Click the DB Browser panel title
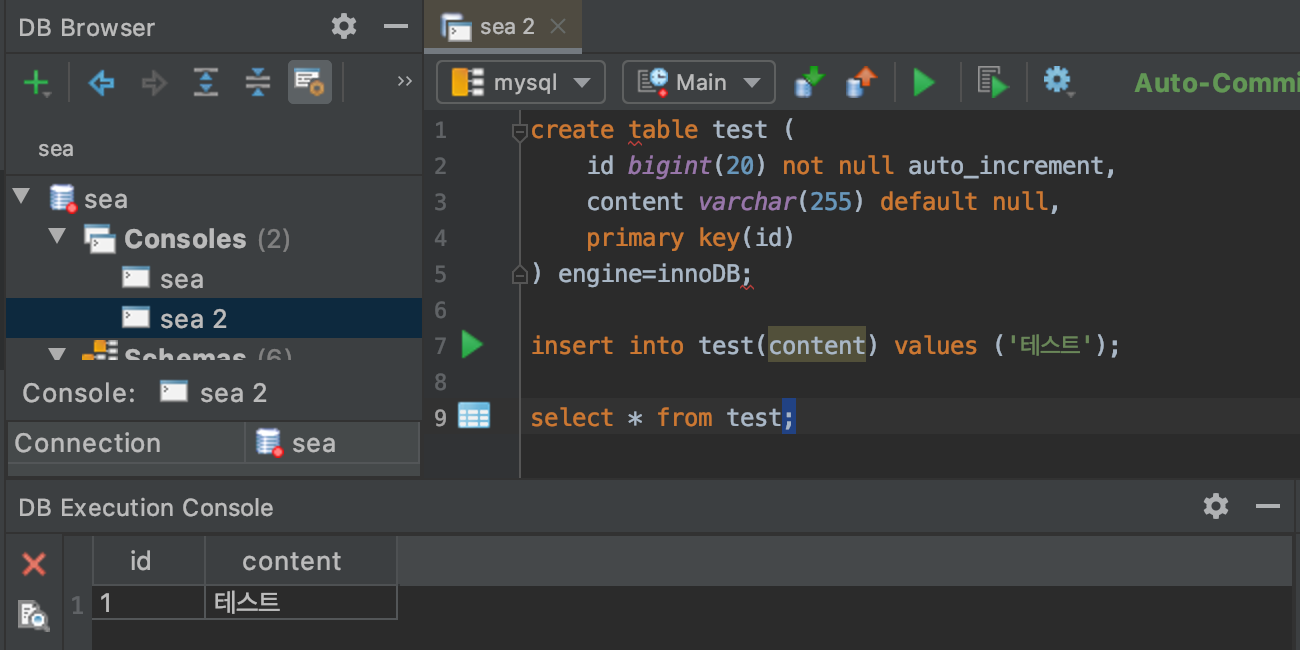 tap(87, 28)
